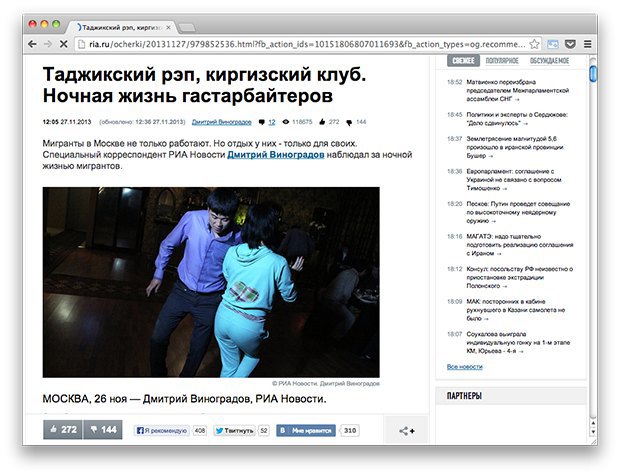Open 'Все новости' link in sidebar
Viewport: 620px width, 476px height.
[x=464, y=366]
